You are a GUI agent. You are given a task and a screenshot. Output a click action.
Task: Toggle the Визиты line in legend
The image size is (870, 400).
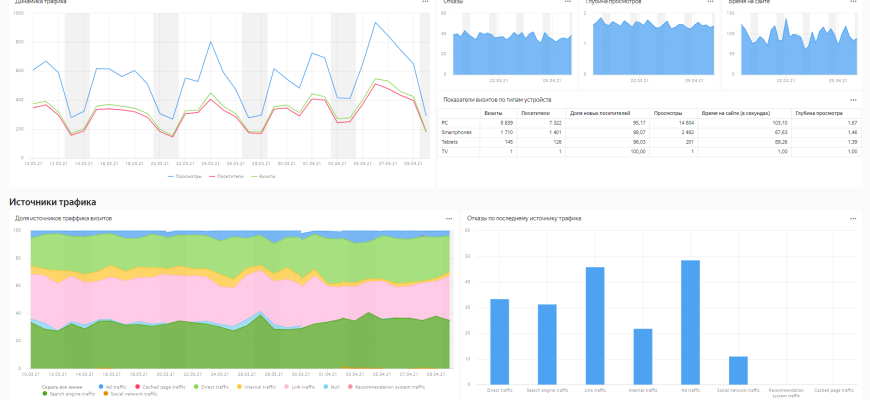(265, 176)
